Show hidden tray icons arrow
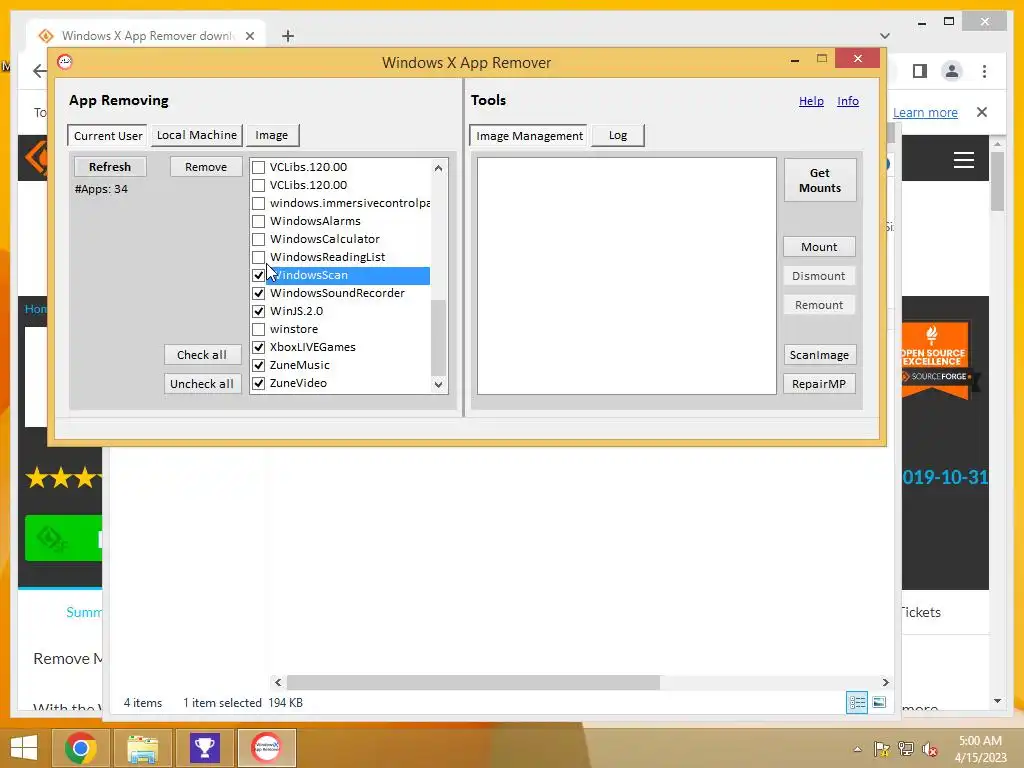 pyautogui.click(x=857, y=749)
